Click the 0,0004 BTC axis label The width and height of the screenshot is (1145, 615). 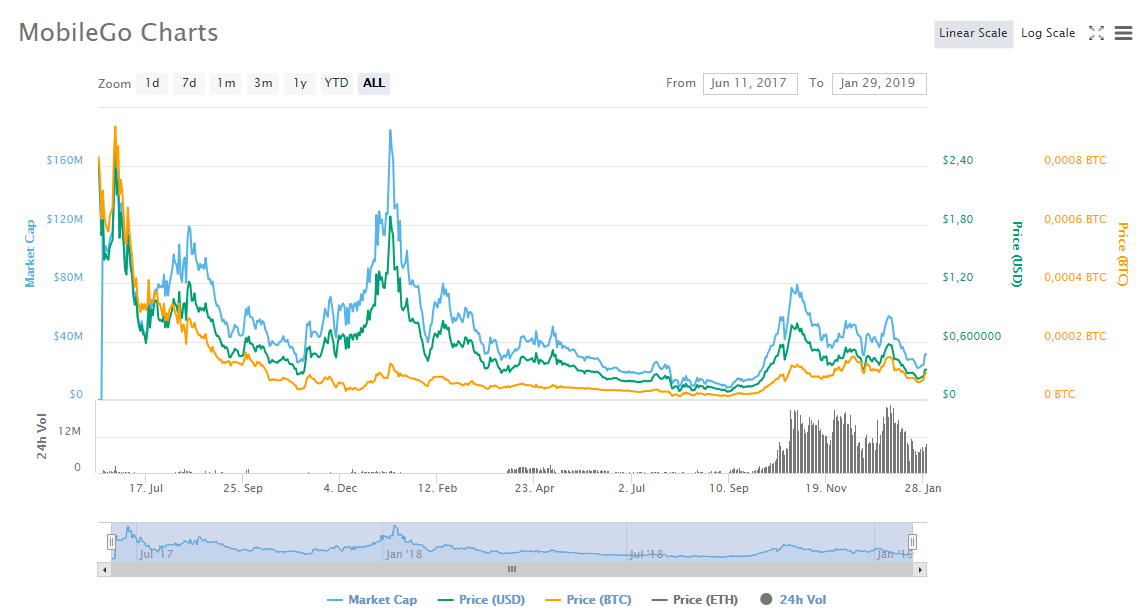coord(1075,278)
